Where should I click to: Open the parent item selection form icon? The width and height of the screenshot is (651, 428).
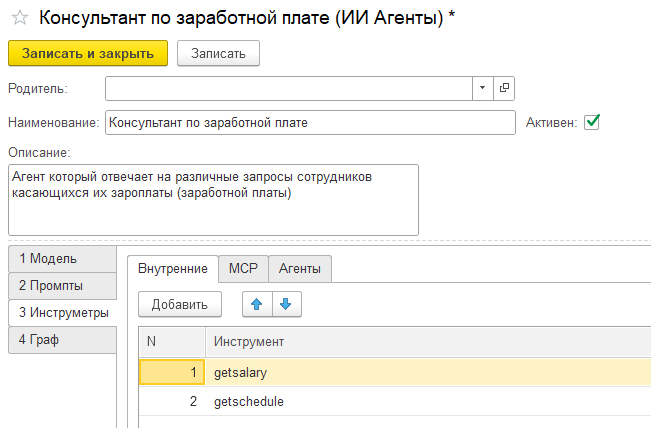504,88
